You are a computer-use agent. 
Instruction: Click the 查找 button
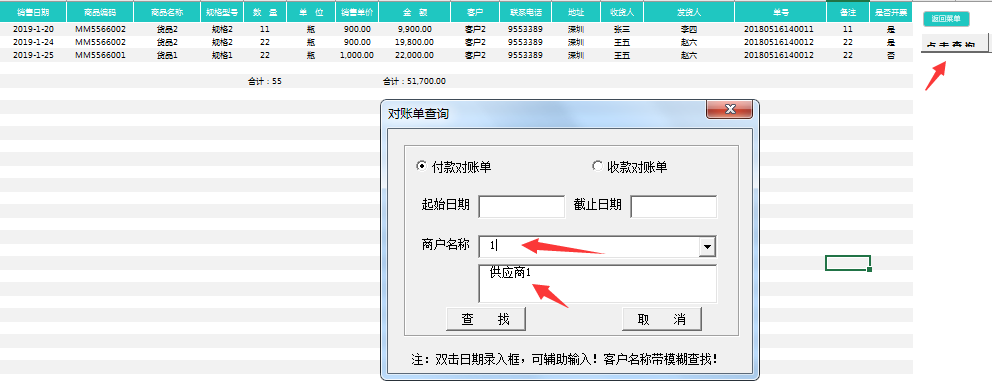pyautogui.click(x=486, y=319)
